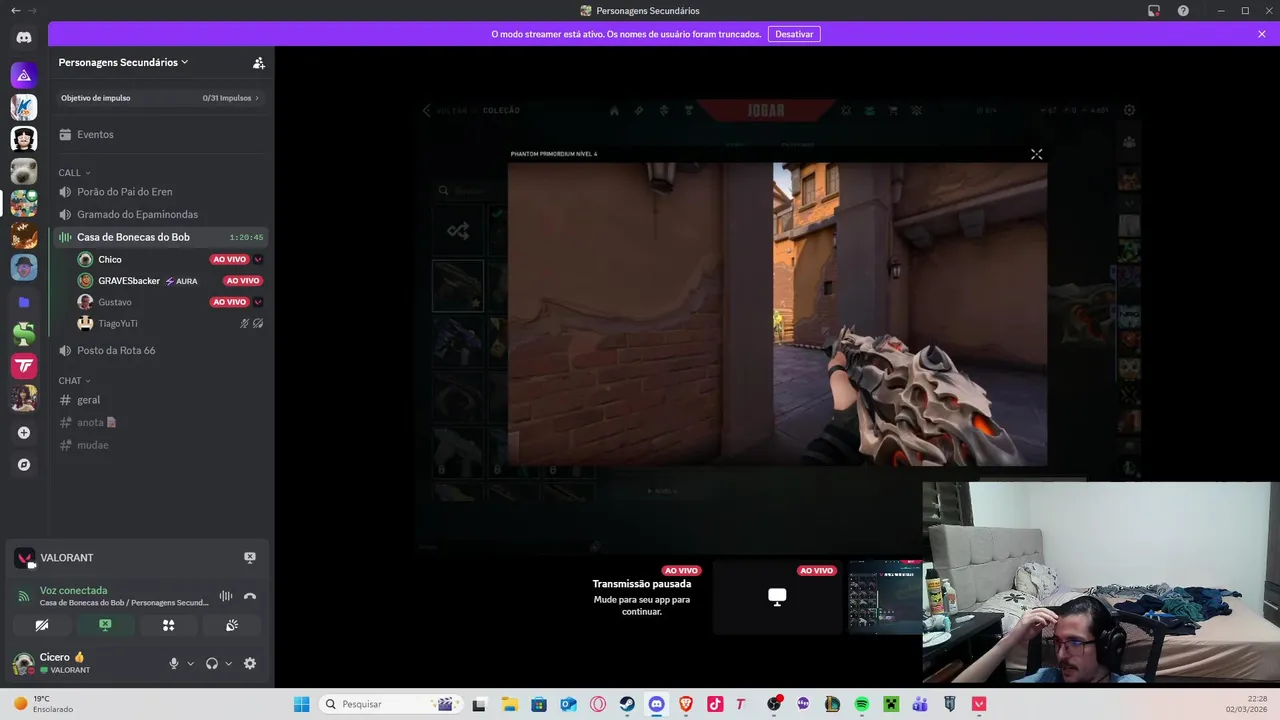Open the purple triangle server in sidebar
The image size is (1280, 720).
coord(24,75)
